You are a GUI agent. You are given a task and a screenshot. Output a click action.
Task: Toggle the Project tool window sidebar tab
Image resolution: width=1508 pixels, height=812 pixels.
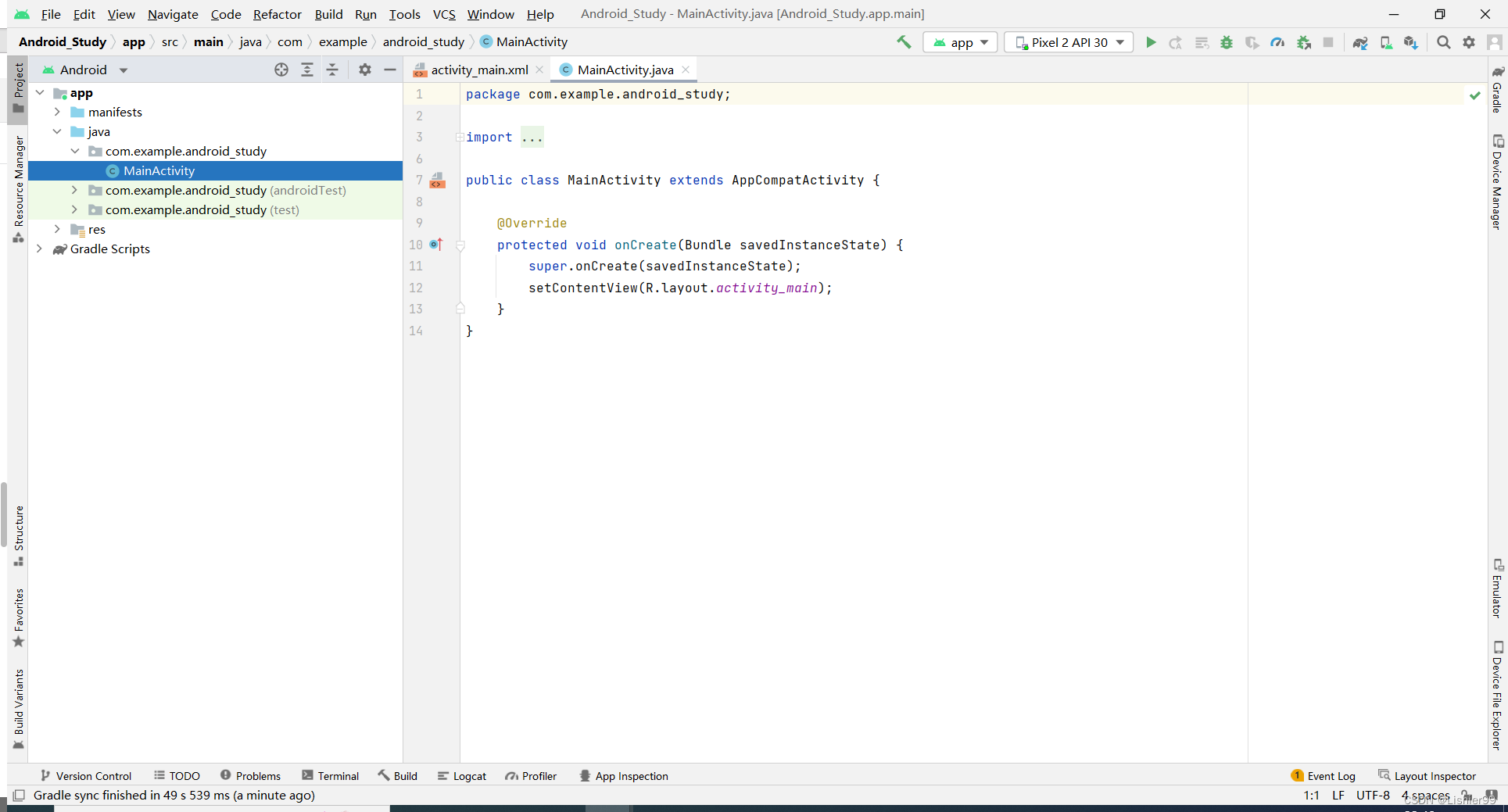click(x=18, y=88)
